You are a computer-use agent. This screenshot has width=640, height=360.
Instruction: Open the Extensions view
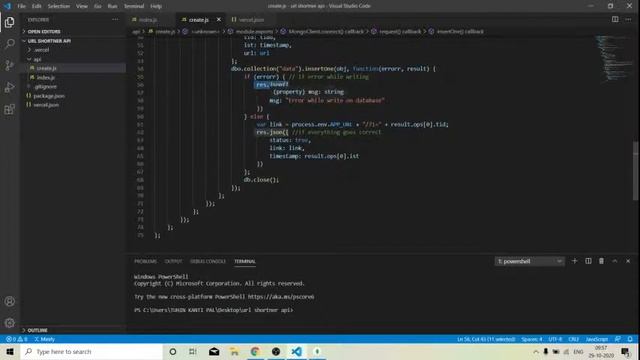pos(9,109)
